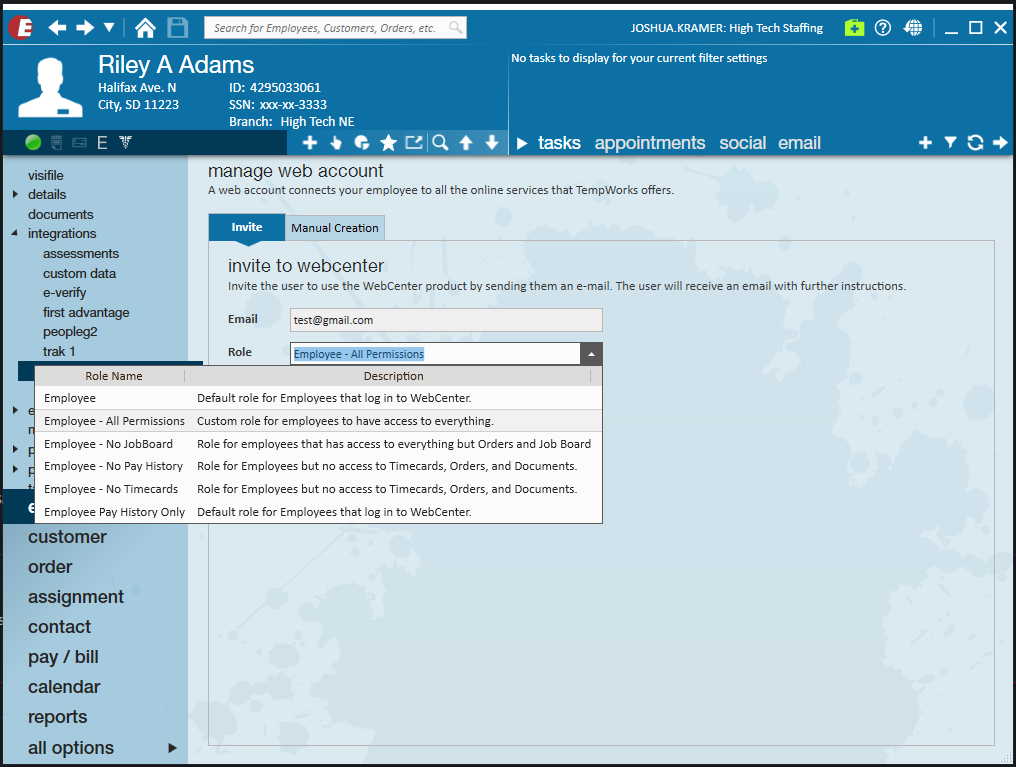Go forward with the right arrow icon
Screen dimensions: 1016x767
click(85, 27)
